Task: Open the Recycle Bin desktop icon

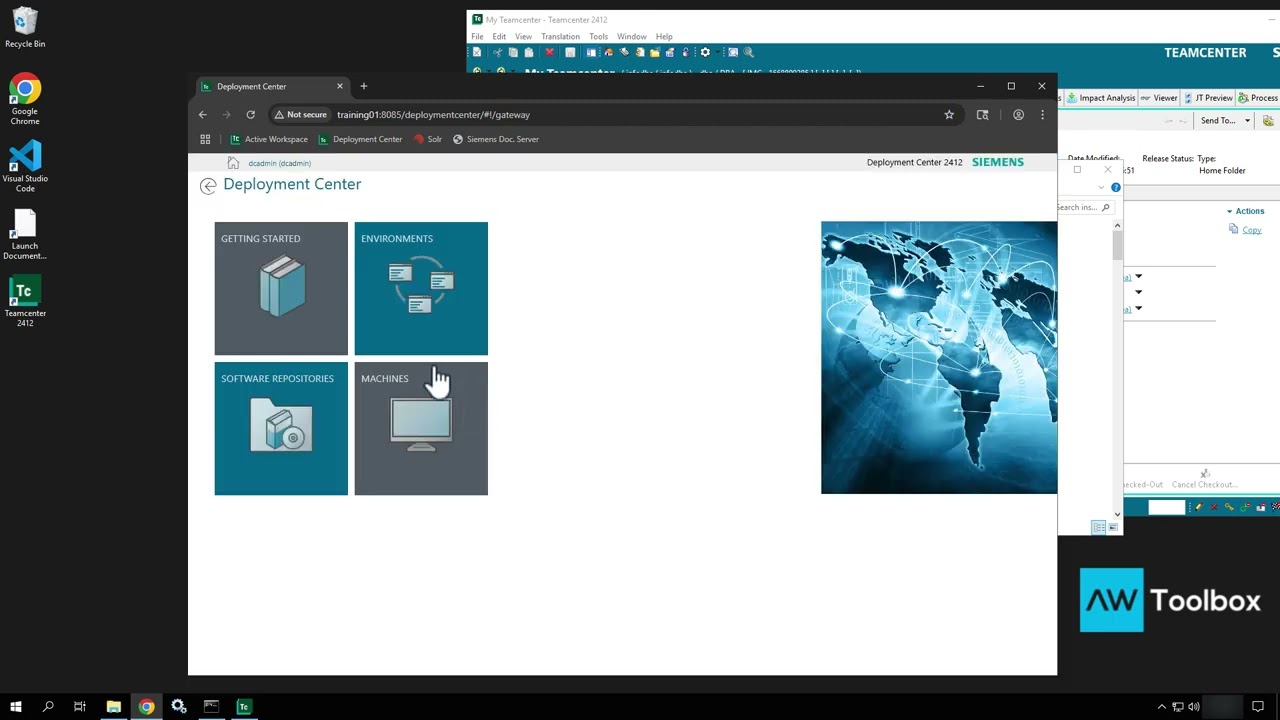Action: pyautogui.click(x=25, y=28)
